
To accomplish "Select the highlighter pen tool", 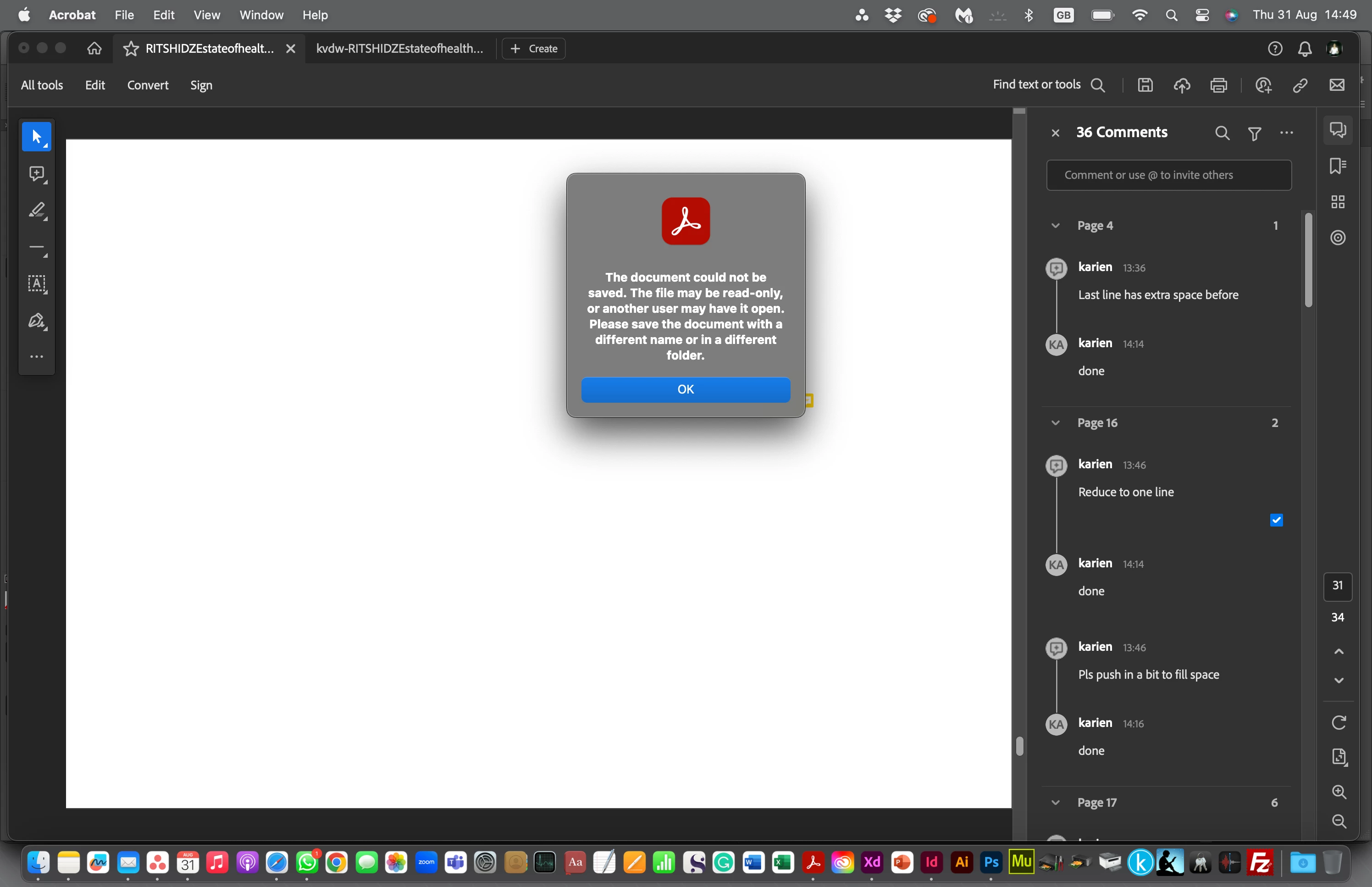I will [x=36, y=210].
